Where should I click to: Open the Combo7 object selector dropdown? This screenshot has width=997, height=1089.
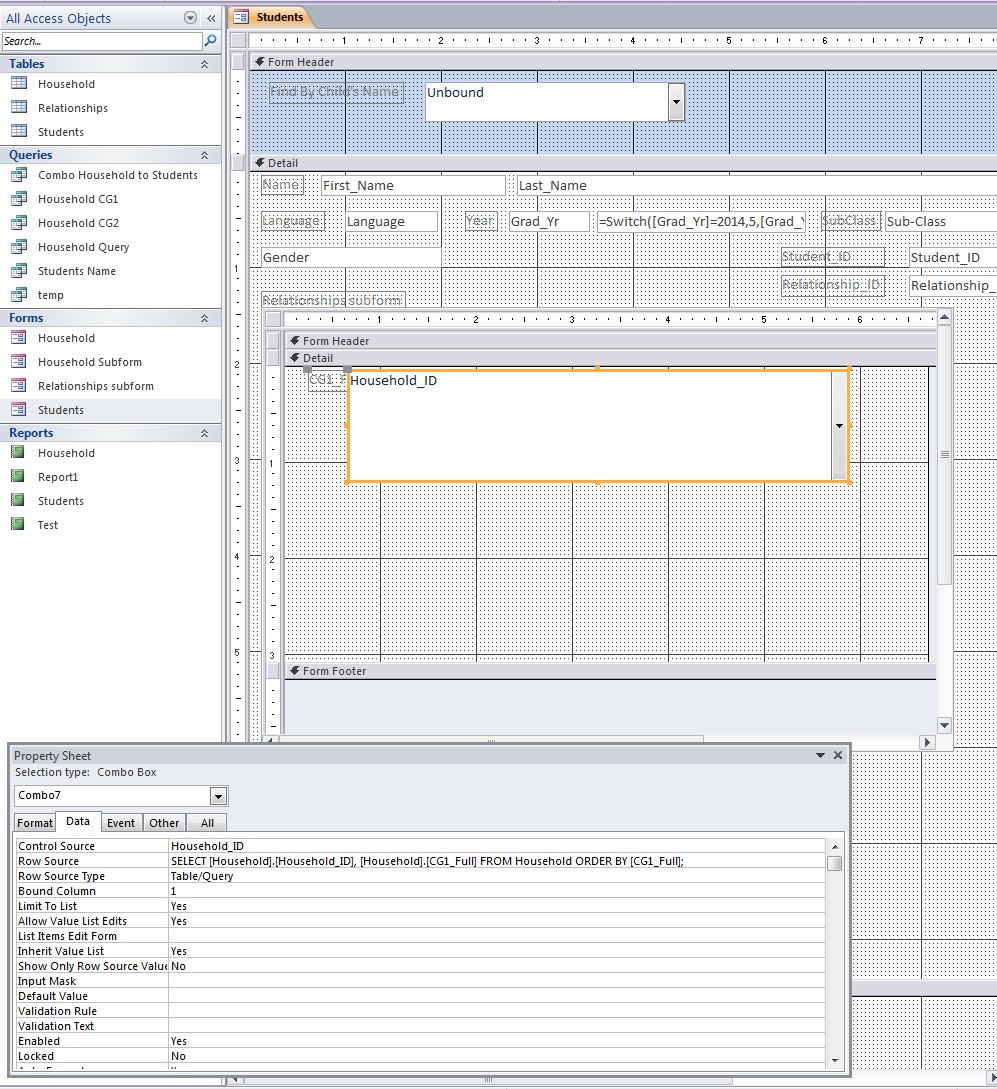click(219, 796)
